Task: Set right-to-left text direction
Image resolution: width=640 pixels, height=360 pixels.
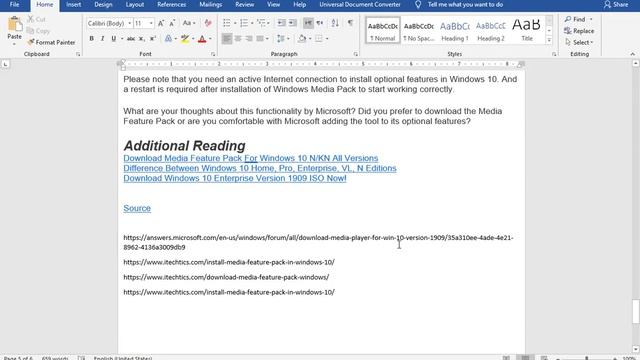Action: coord(320,23)
